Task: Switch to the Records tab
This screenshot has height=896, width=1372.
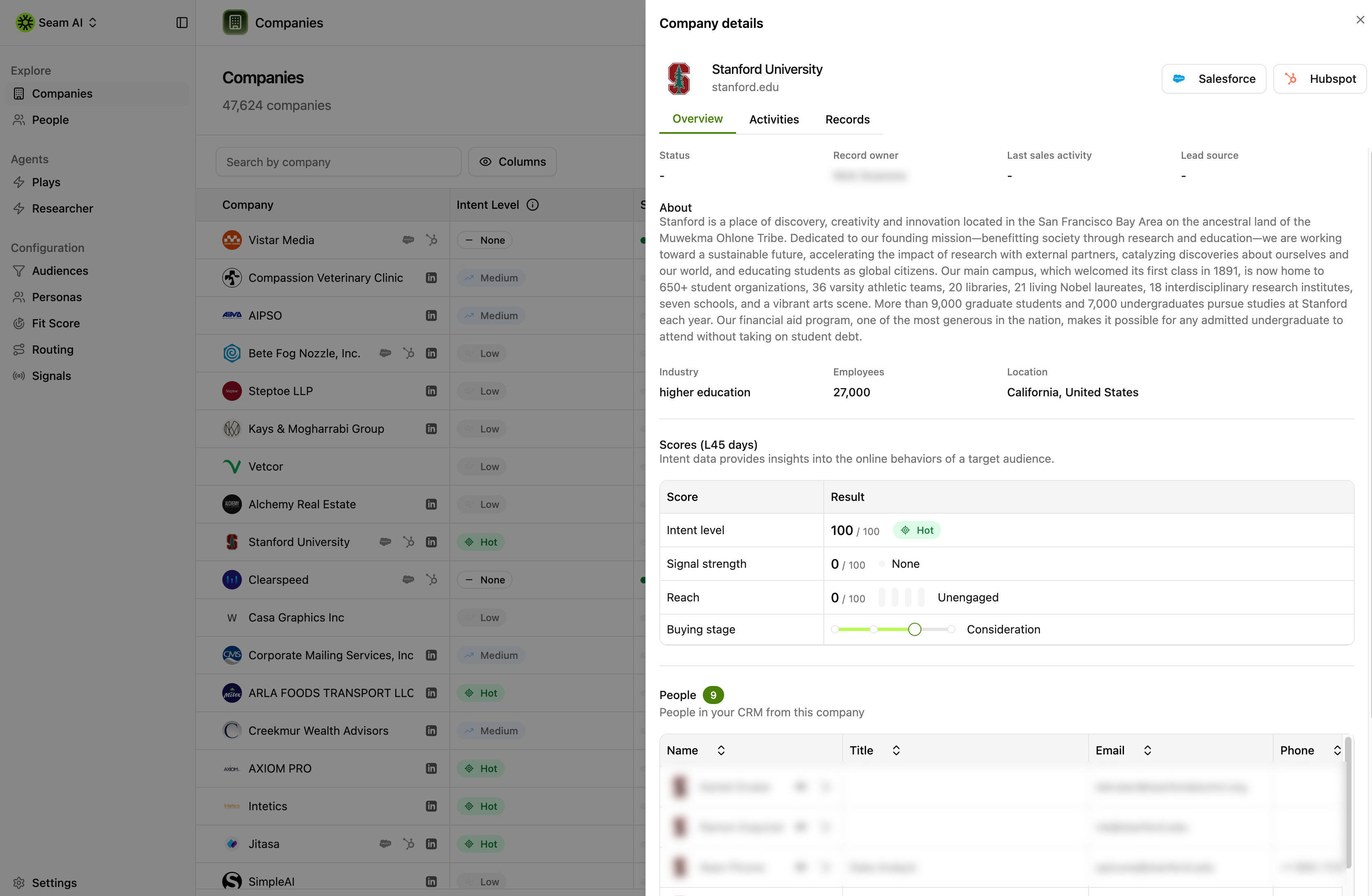Action: (x=847, y=119)
